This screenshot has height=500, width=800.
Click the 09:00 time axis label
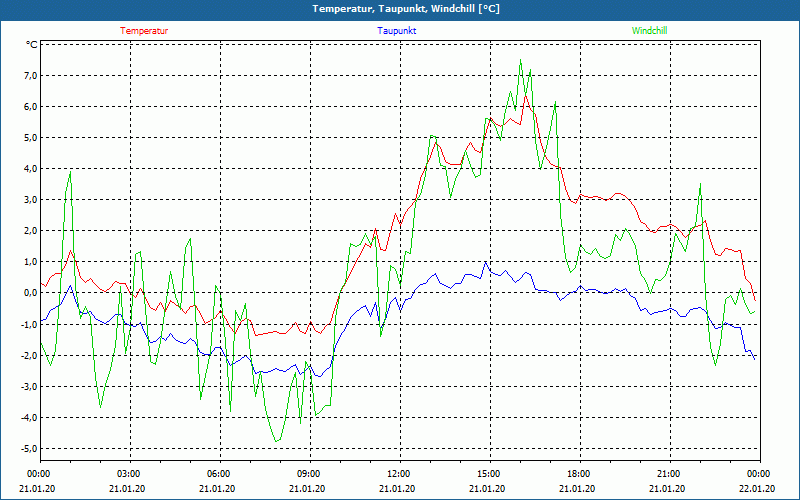(x=308, y=474)
